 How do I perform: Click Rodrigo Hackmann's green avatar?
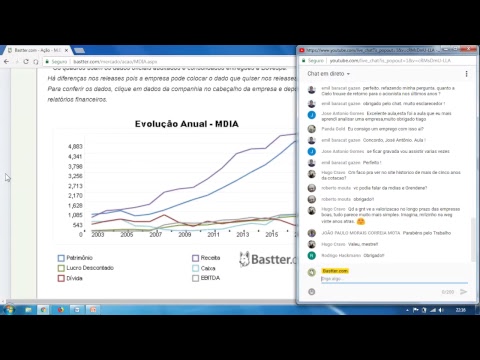coord(312,256)
